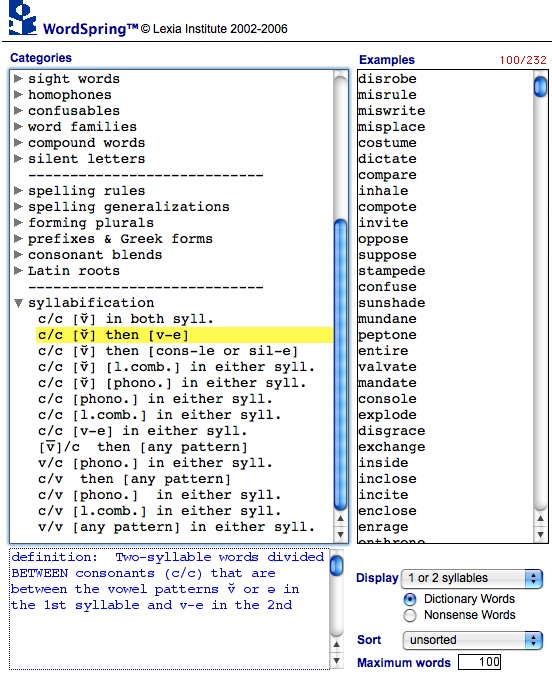Select the example word 'mundane'

(x=387, y=319)
